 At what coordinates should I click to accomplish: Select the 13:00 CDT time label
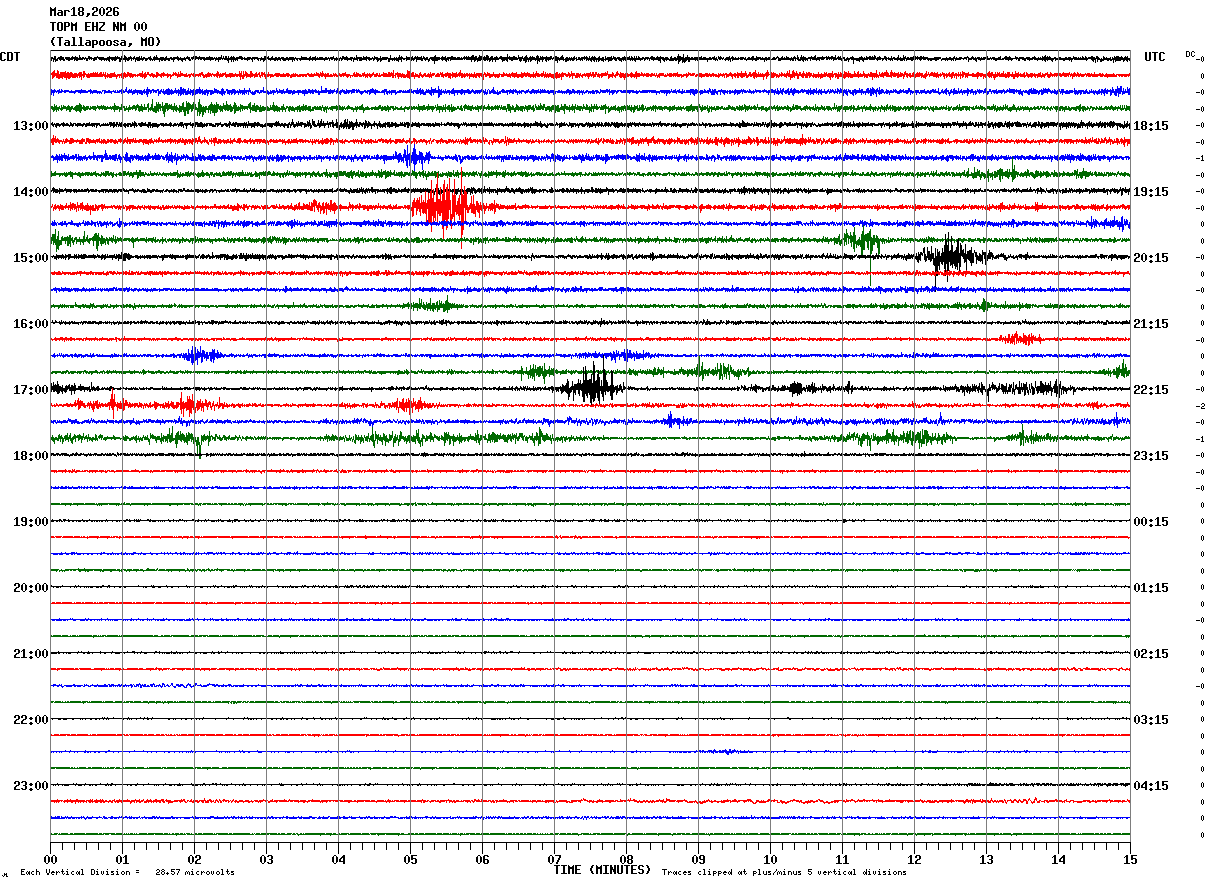(31, 126)
